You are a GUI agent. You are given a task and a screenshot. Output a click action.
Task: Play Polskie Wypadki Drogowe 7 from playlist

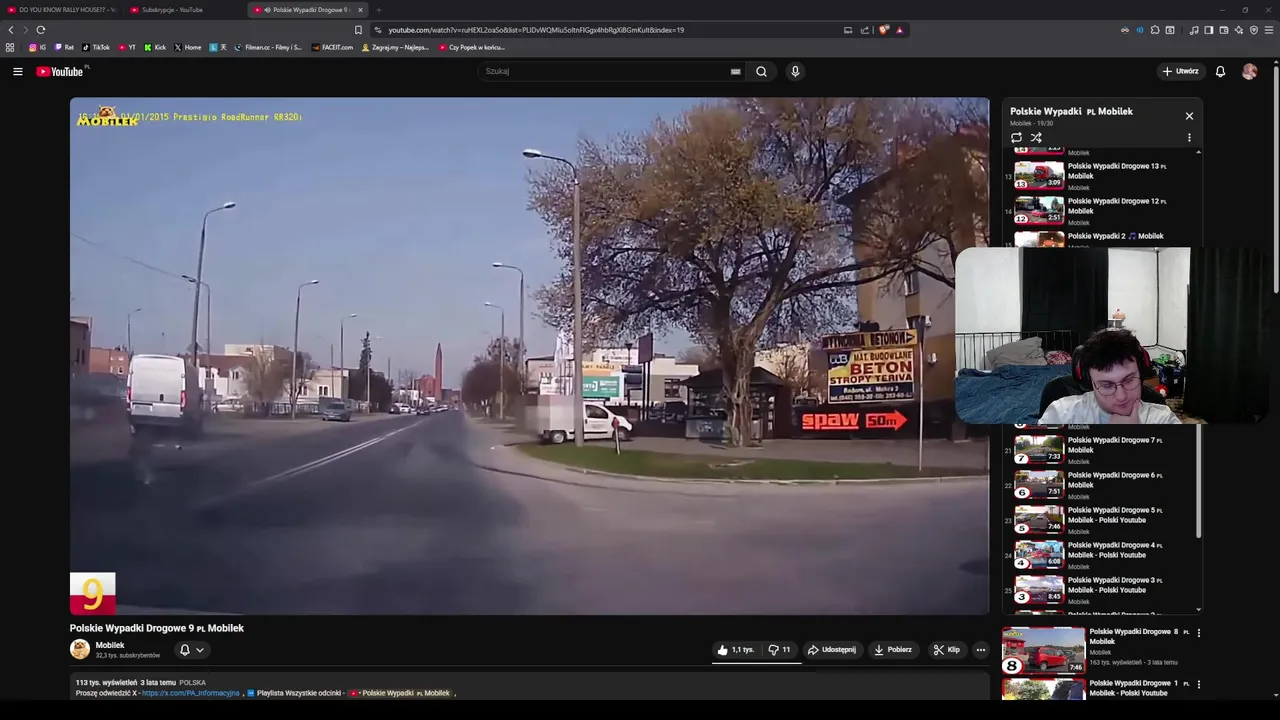coord(1100,449)
